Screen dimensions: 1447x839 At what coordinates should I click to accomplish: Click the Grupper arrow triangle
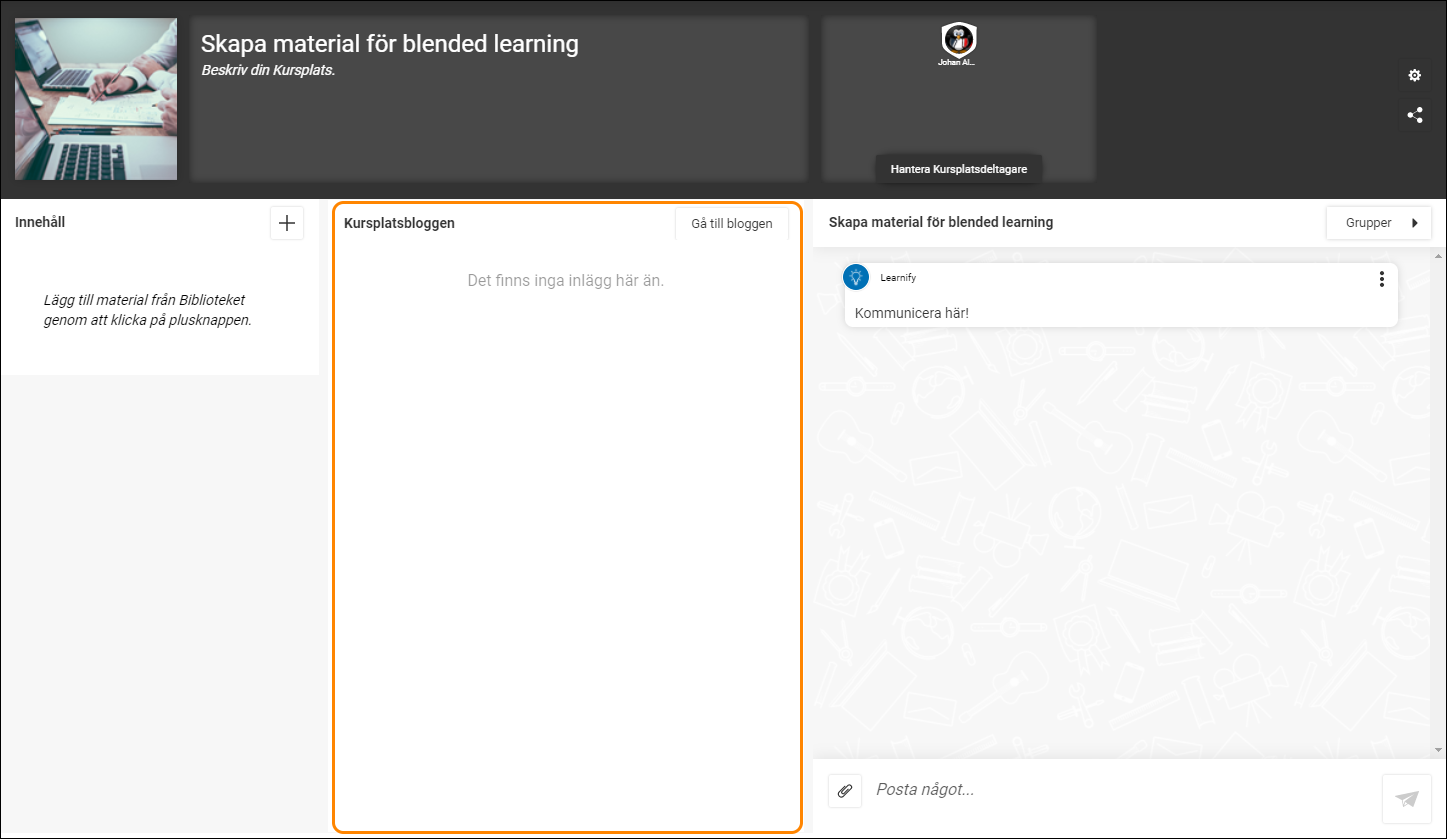[x=1415, y=223]
